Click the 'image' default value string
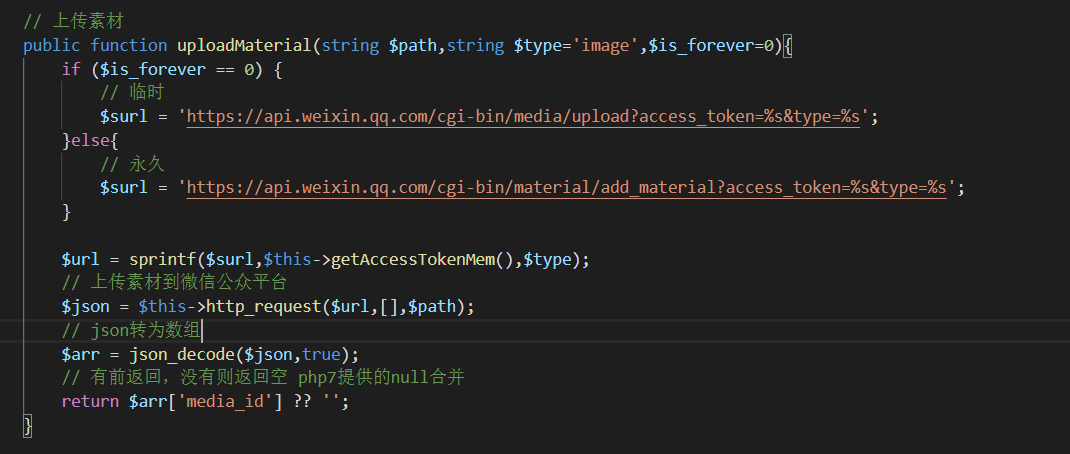Screen dimensions: 1070x454 pyautogui.click(x=605, y=46)
